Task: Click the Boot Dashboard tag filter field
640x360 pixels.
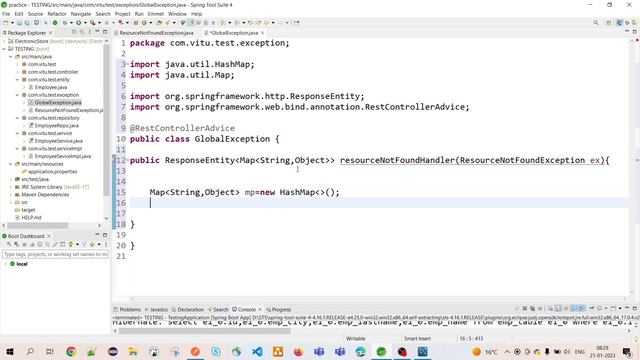Action: tap(55, 254)
